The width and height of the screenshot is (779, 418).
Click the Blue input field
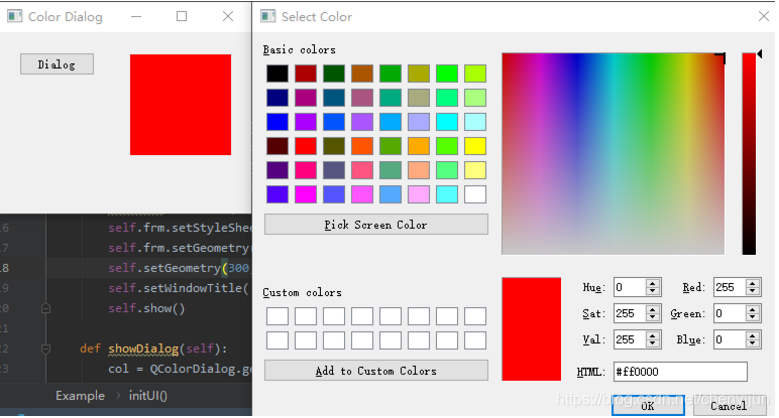tap(730, 339)
